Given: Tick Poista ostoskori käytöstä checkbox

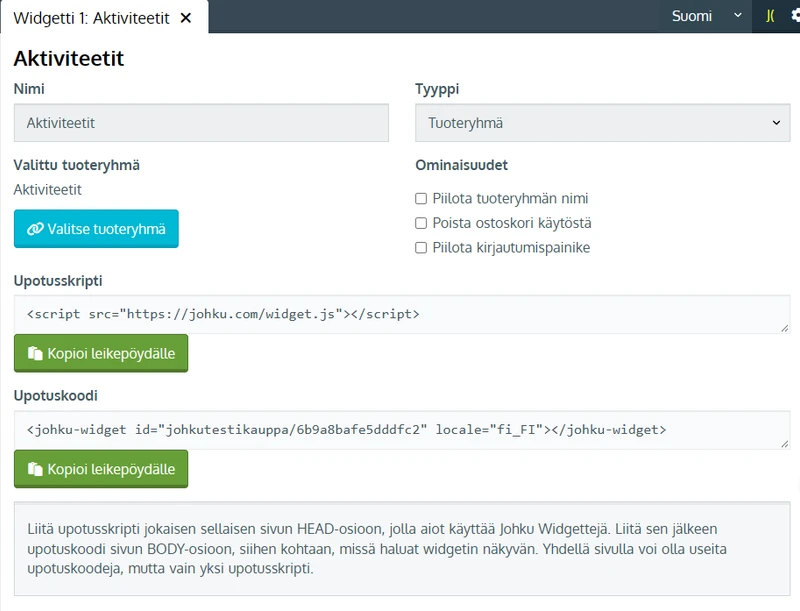Looking at the screenshot, I should (421, 223).
